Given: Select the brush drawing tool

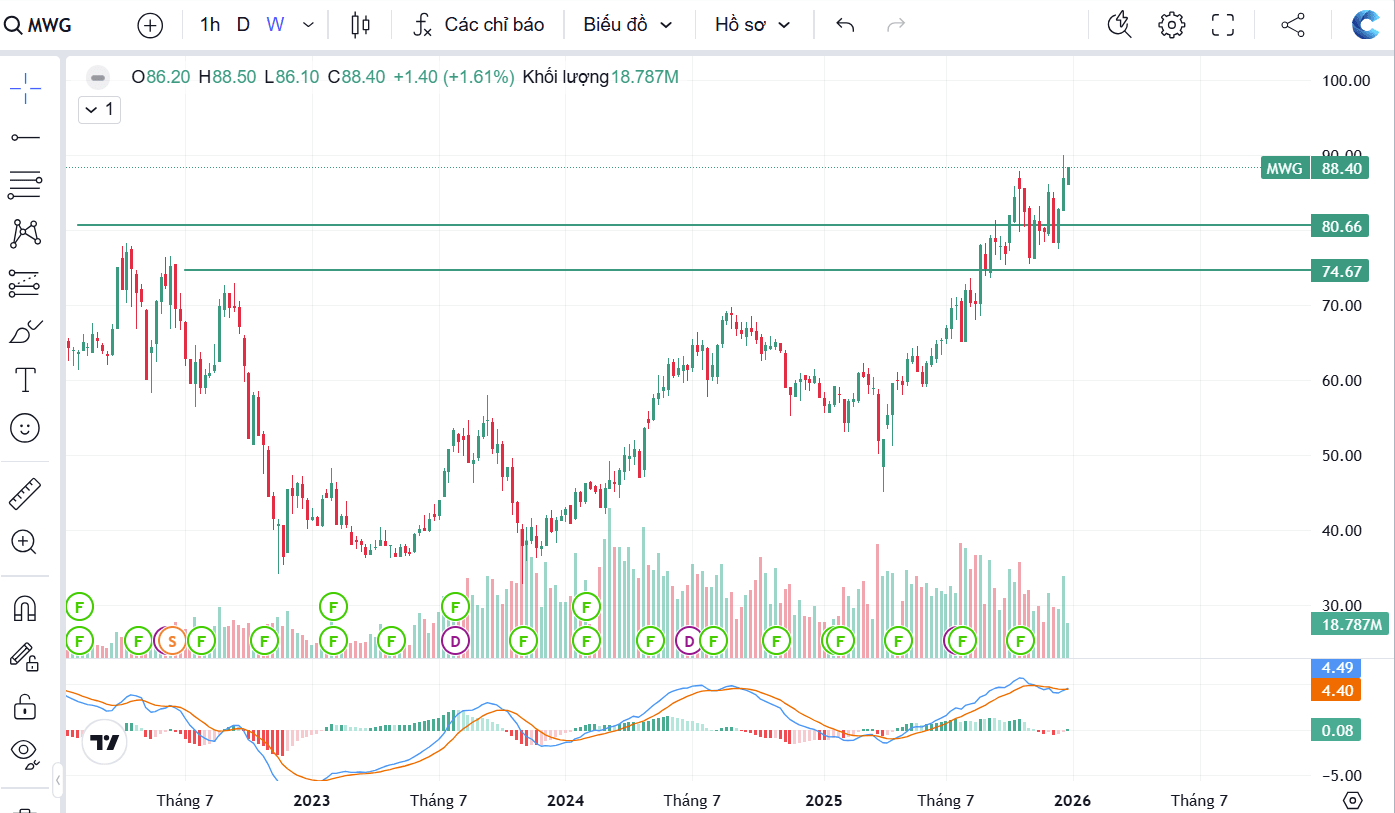Looking at the screenshot, I should pos(25,331).
